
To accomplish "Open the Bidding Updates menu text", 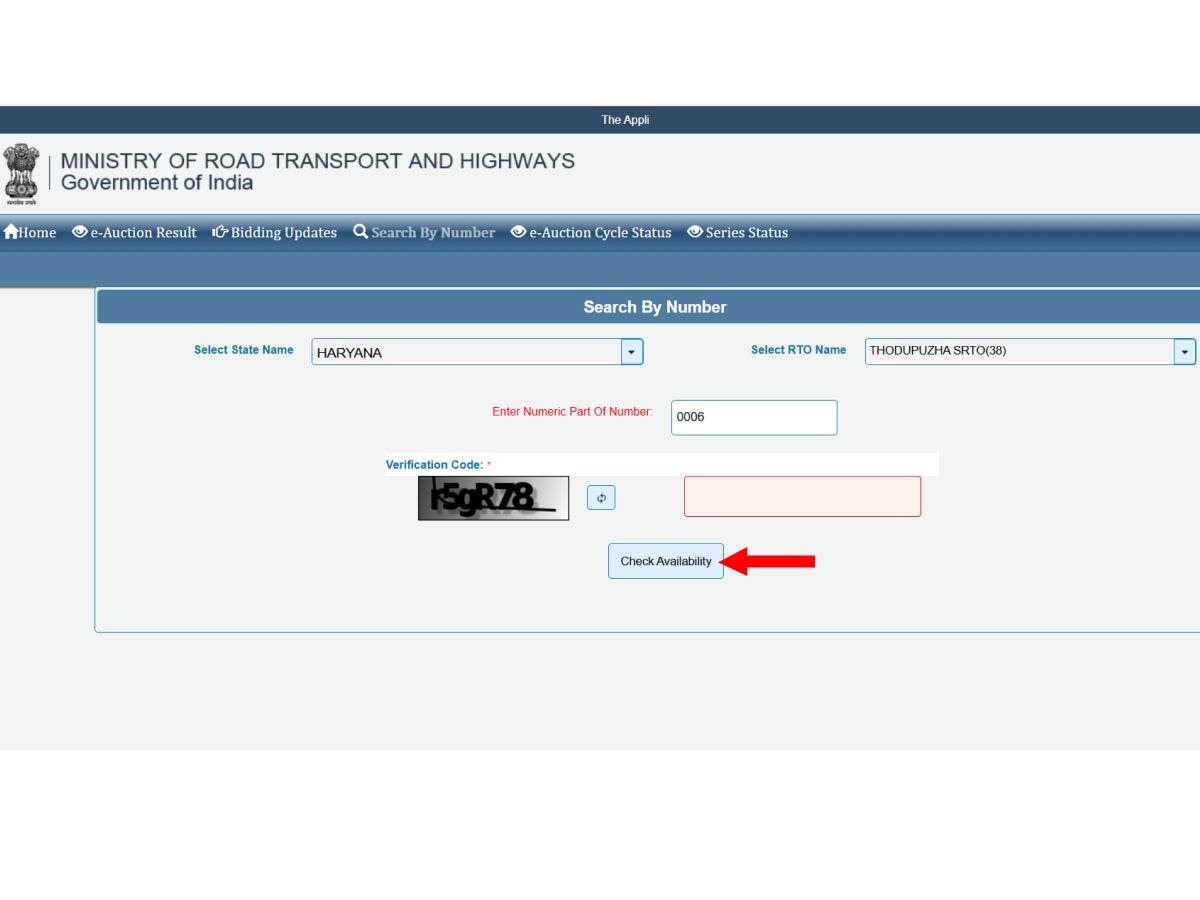I will coord(283,233).
